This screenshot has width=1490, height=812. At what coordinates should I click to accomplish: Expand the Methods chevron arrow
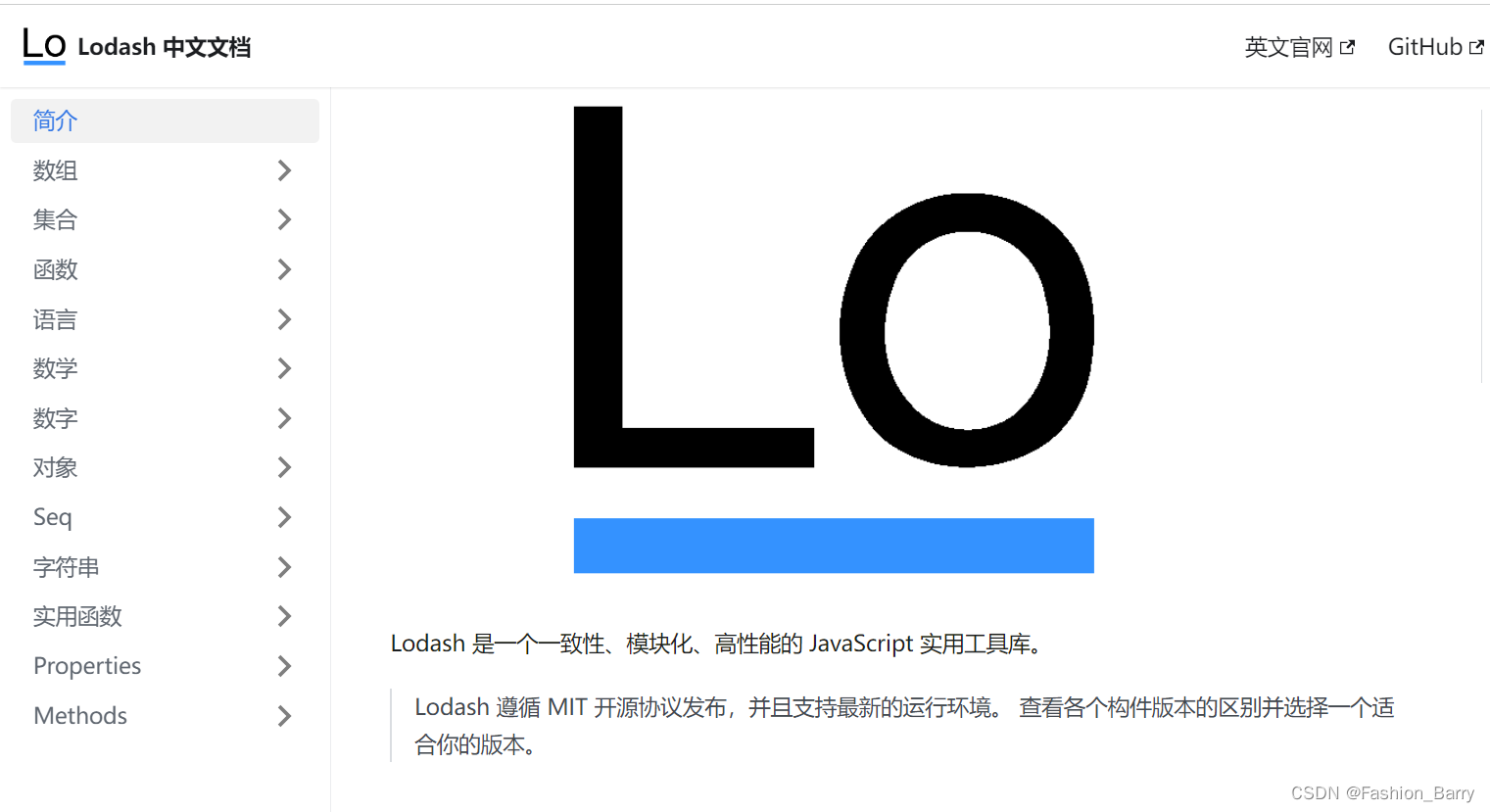pyautogui.click(x=284, y=716)
